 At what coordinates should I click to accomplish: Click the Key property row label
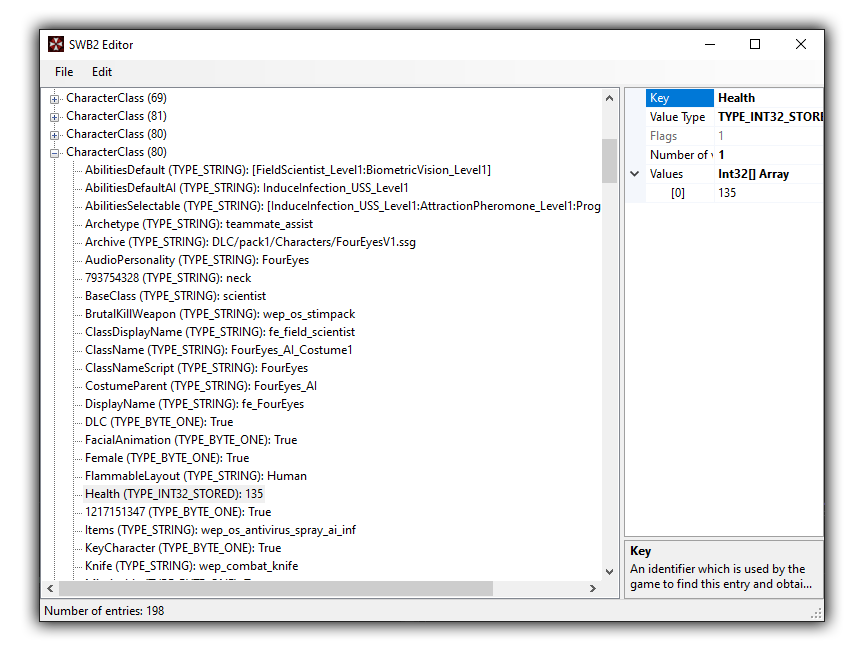tap(680, 98)
